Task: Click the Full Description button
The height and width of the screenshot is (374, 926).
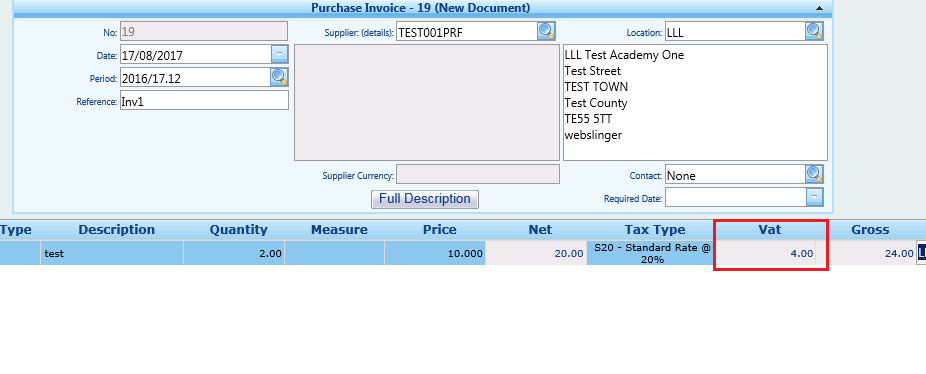Action: pyautogui.click(x=425, y=199)
